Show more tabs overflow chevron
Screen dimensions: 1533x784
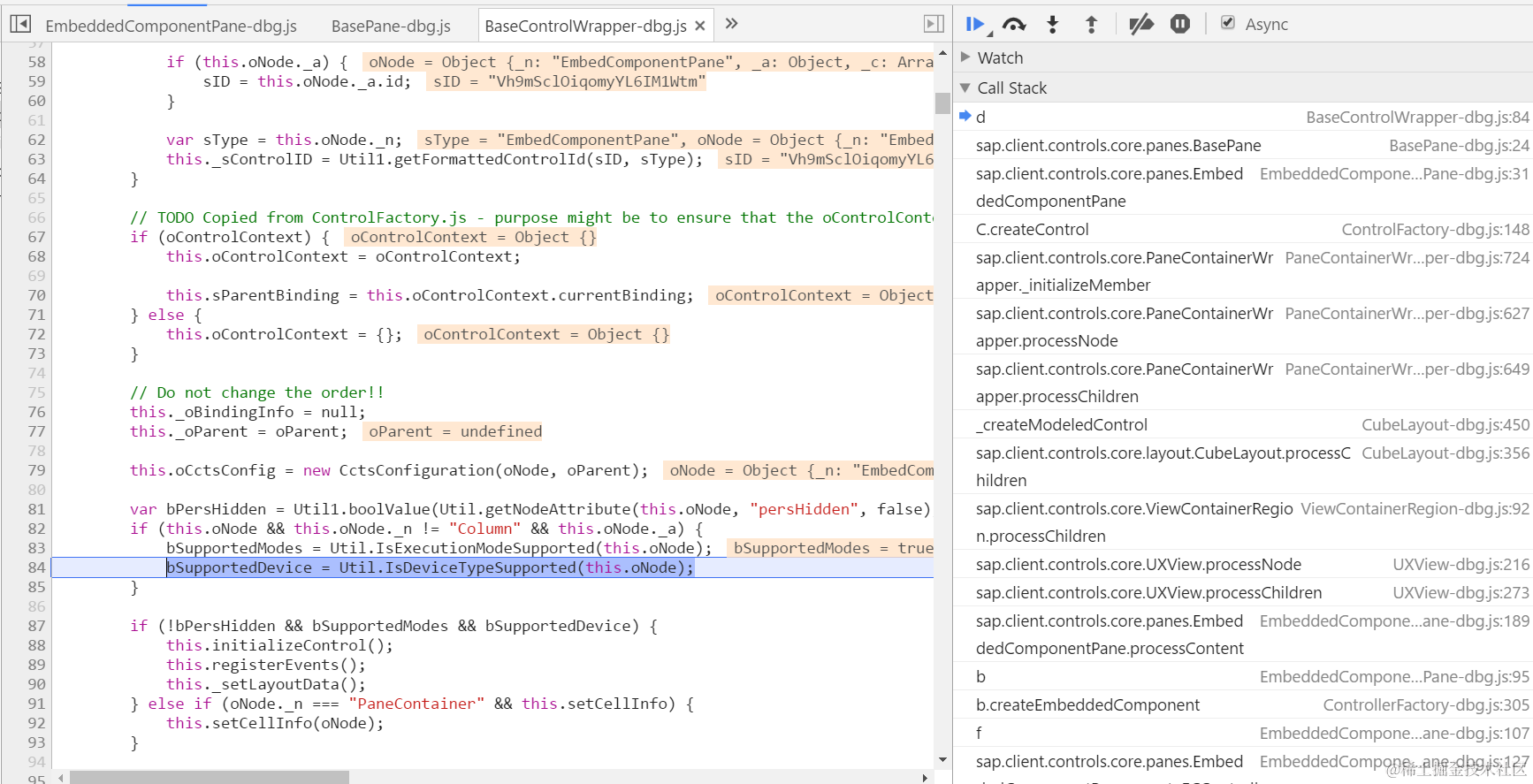[731, 24]
